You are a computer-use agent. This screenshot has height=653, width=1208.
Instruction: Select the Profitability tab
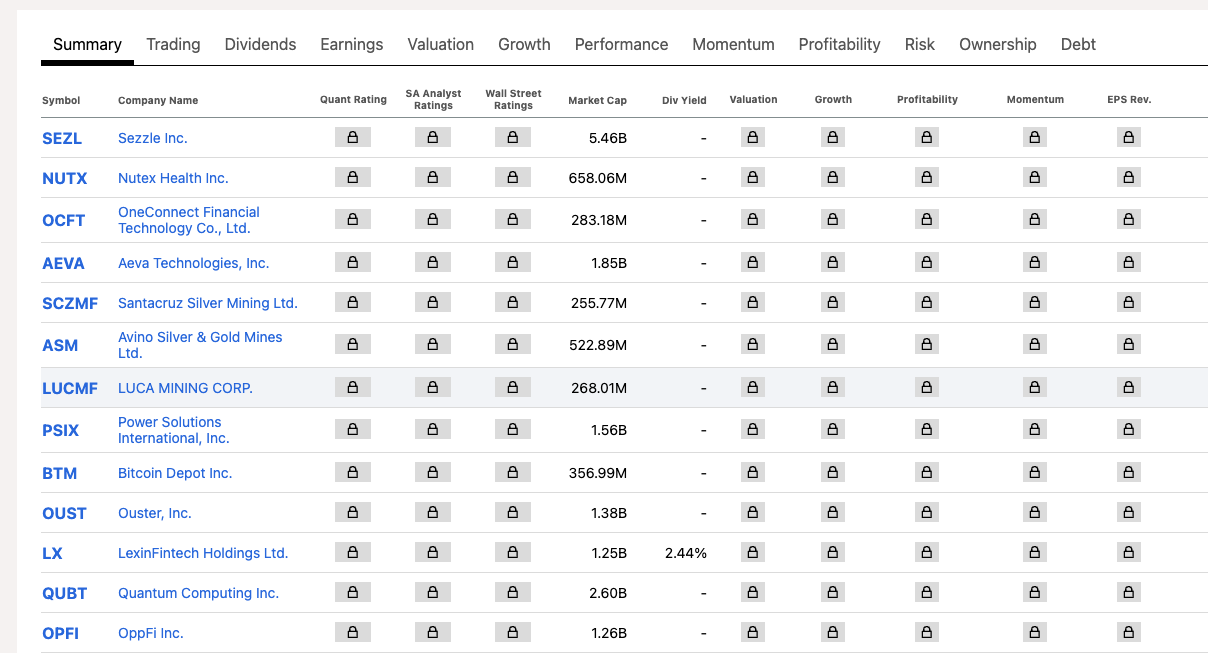click(839, 44)
